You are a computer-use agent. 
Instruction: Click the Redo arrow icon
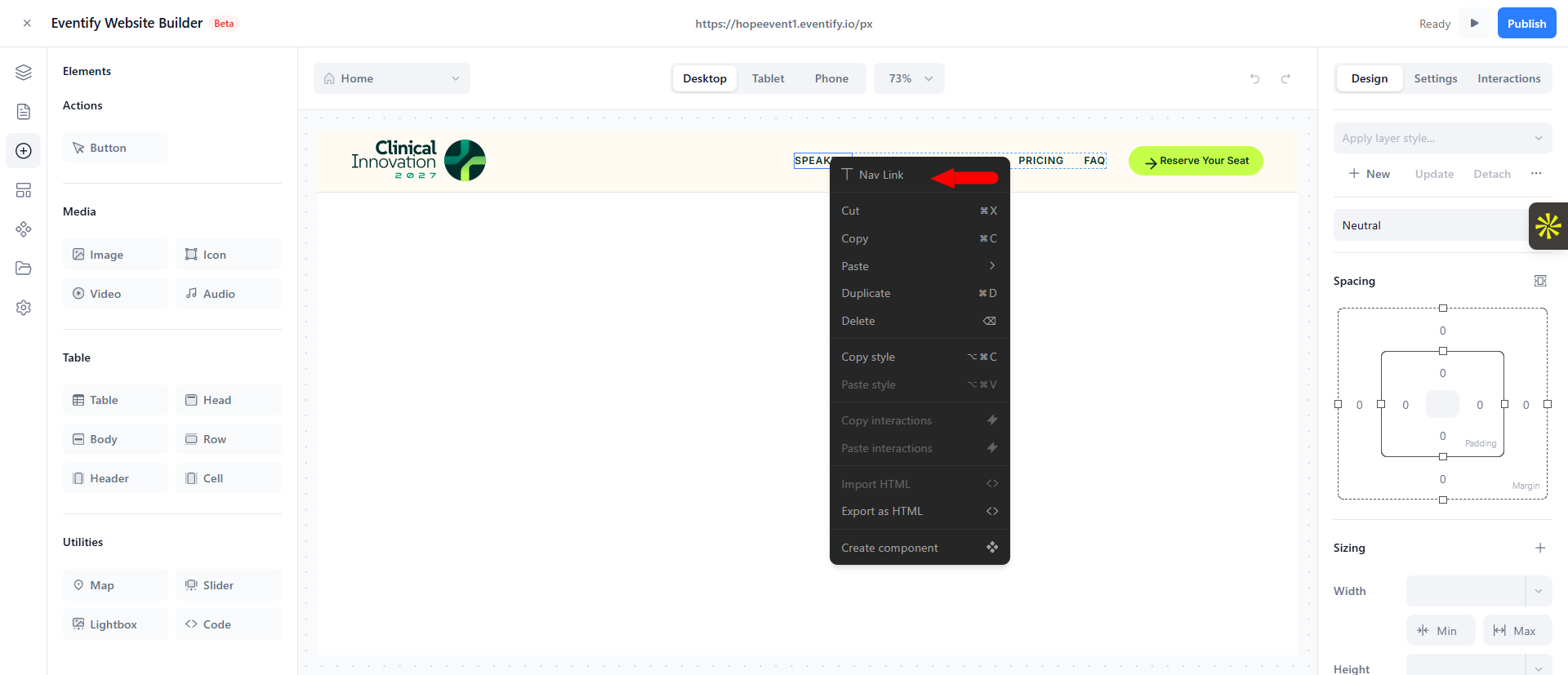pos(1285,78)
